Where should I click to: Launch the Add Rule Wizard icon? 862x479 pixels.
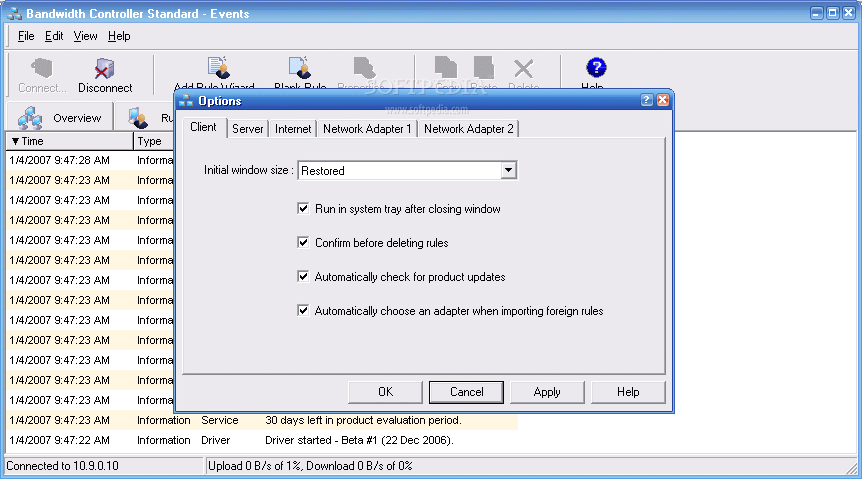pyautogui.click(x=219, y=67)
